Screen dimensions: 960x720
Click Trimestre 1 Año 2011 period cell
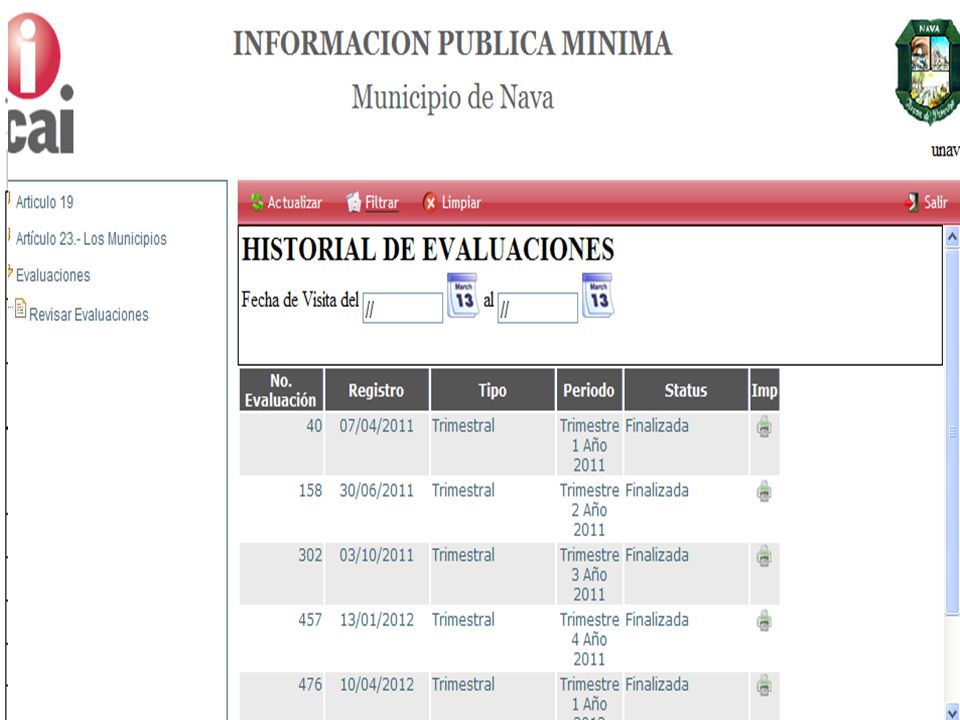click(x=589, y=445)
